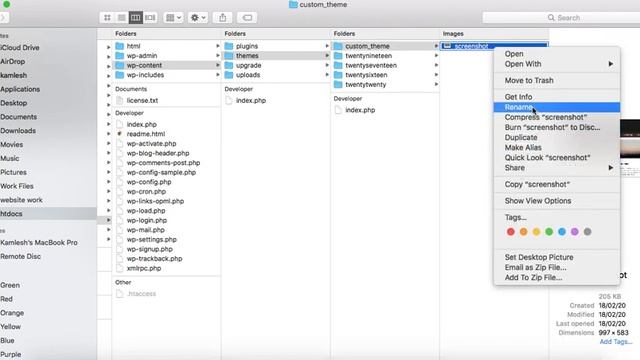Select index.php in the themes column
The height and width of the screenshot is (360, 640).
pyautogui.click(x=360, y=110)
